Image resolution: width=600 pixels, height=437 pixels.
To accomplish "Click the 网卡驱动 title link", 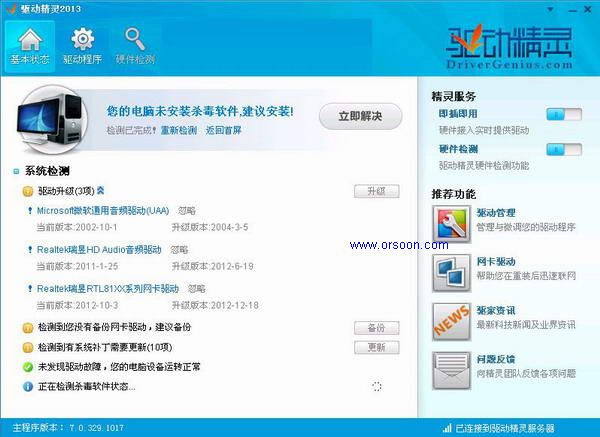I will 496,262.
